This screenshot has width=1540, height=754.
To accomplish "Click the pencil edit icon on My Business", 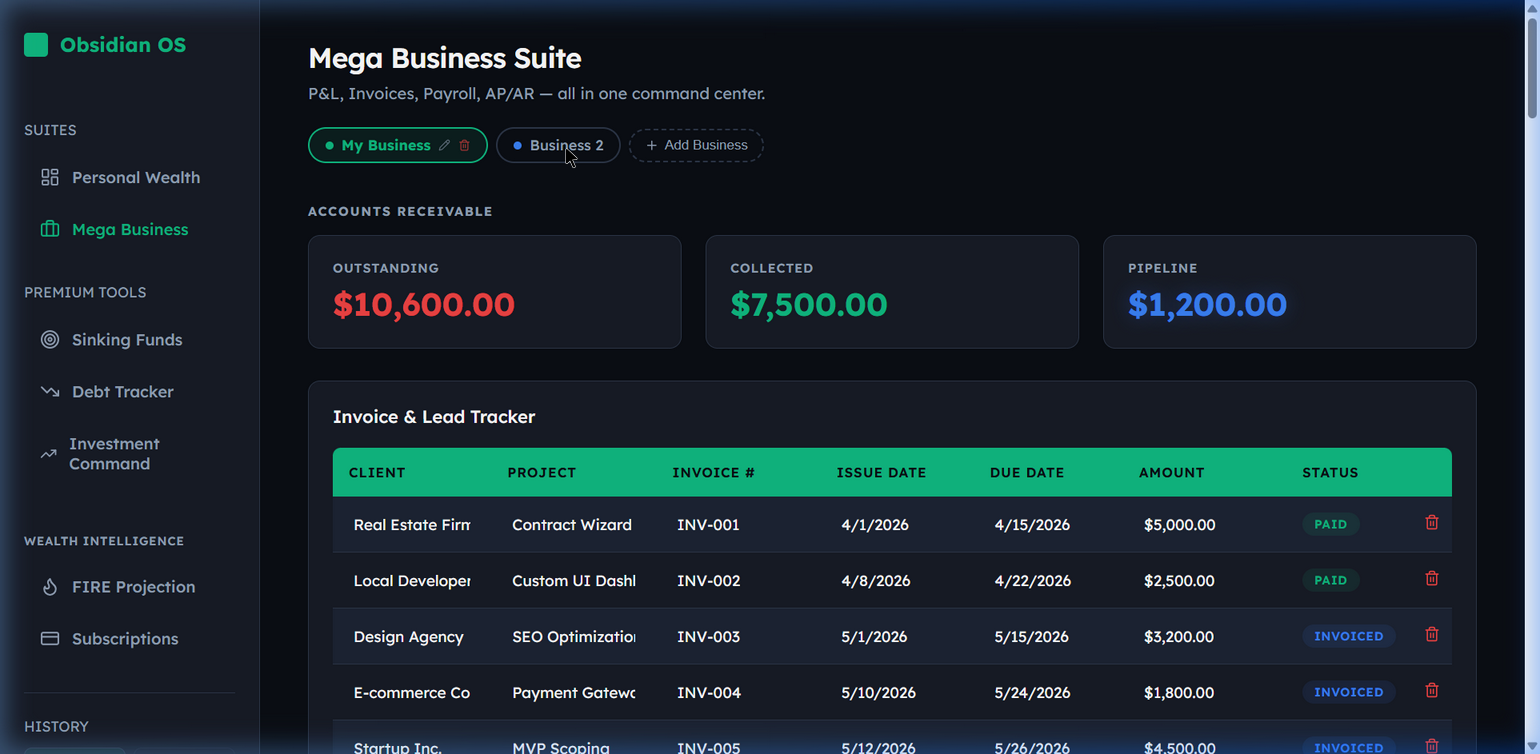I will (x=445, y=145).
